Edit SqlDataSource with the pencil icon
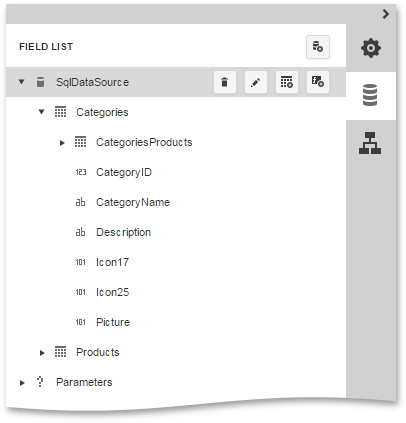The image size is (406, 423). [x=256, y=82]
